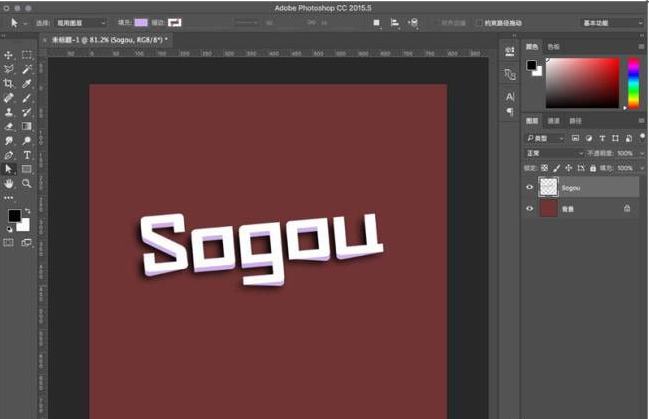The height and width of the screenshot is (419, 649).
Task: Enable constrain path dragging checkbox
Action: pos(479,23)
